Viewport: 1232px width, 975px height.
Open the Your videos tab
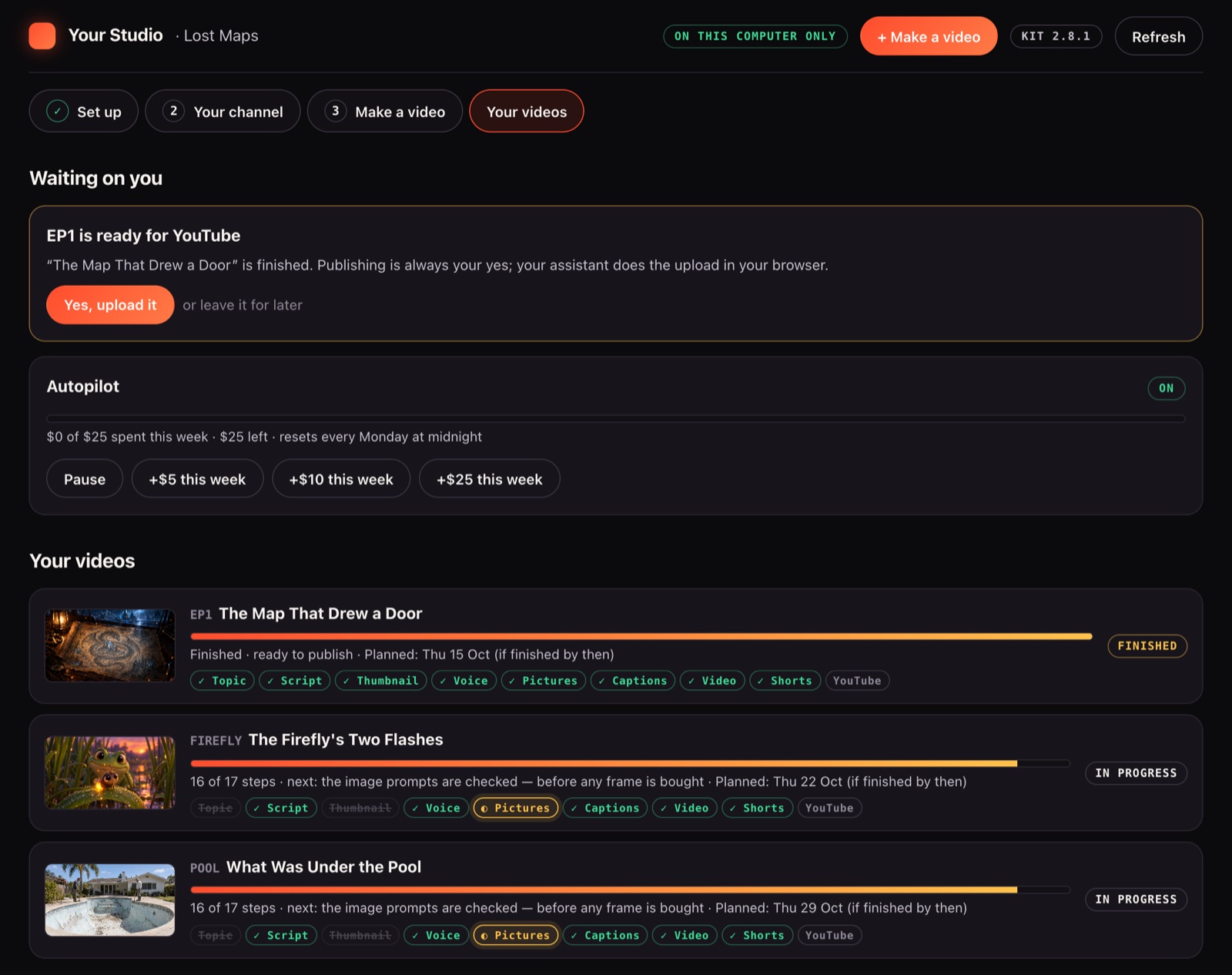pyautogui.click(x=527, y=111)
